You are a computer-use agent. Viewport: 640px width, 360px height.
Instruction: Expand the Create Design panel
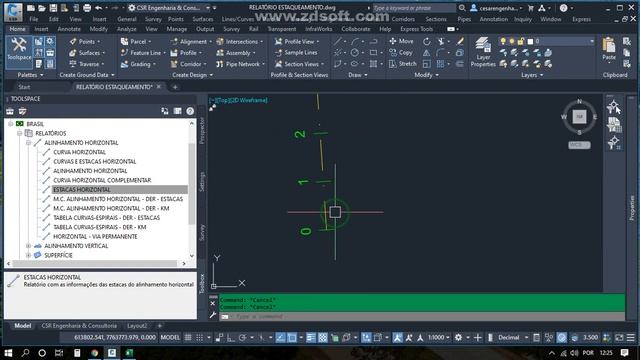(x=192, y=75)
